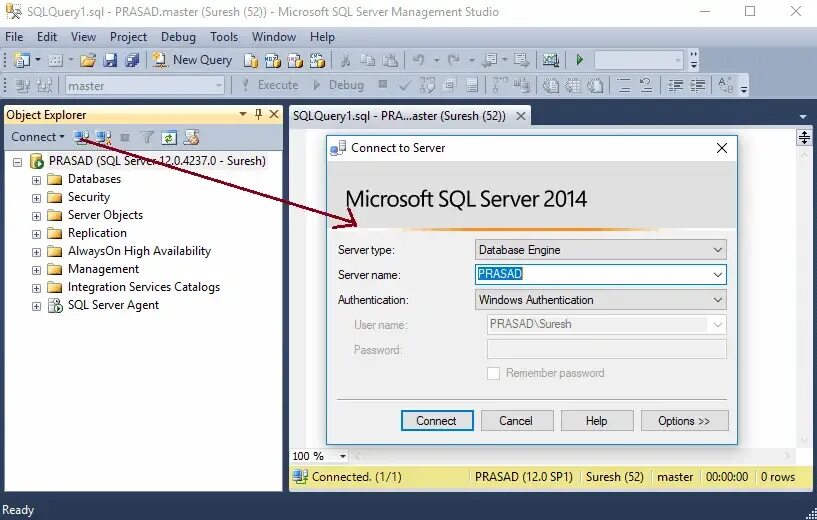Click the Connect button in dialog

point(437,420)
